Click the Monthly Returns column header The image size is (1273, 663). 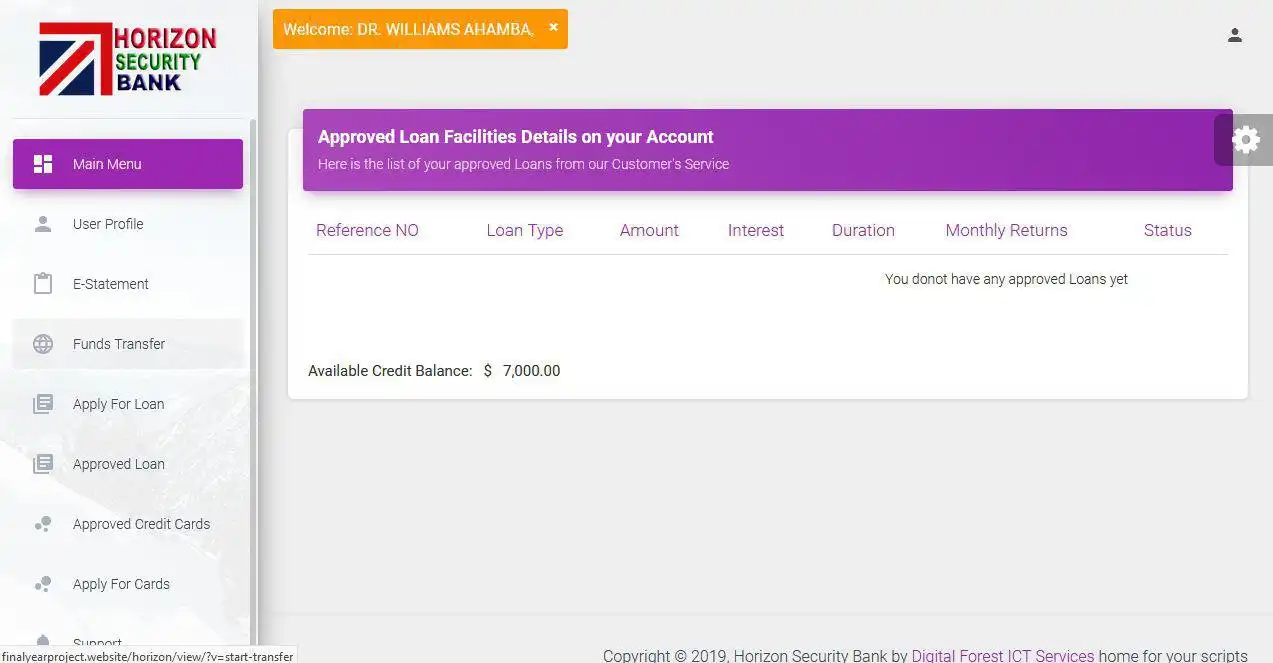(x=1006, y=230)
